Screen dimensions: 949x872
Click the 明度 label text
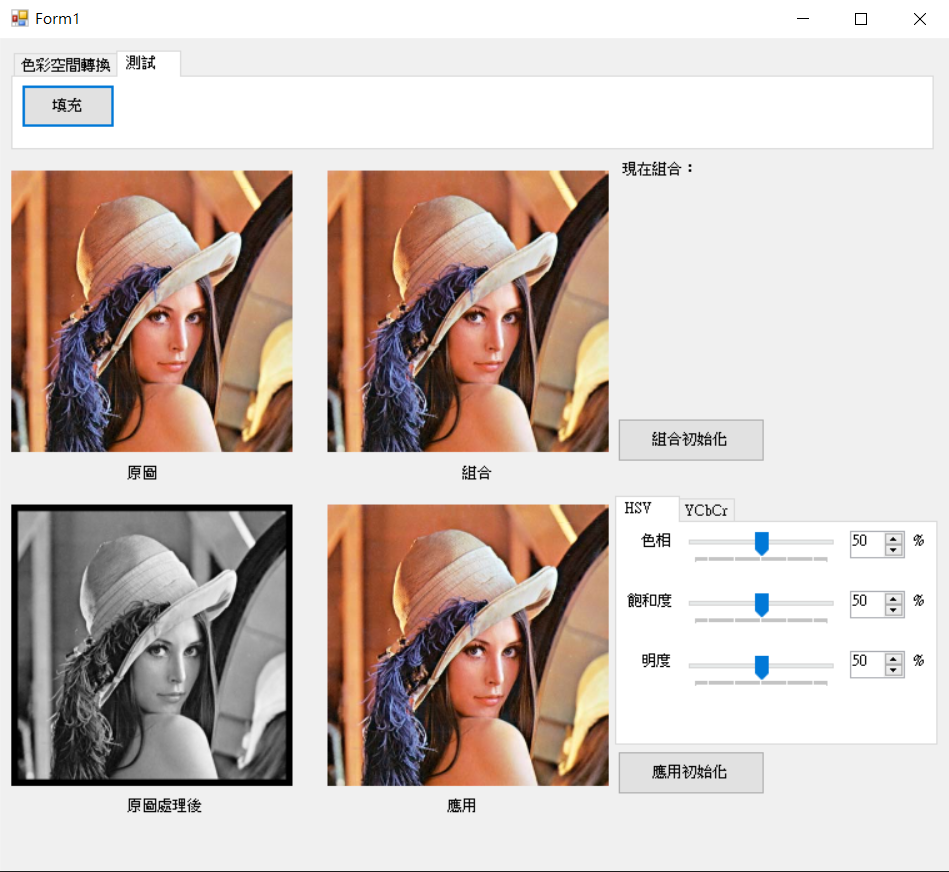[x=656, y=660]
